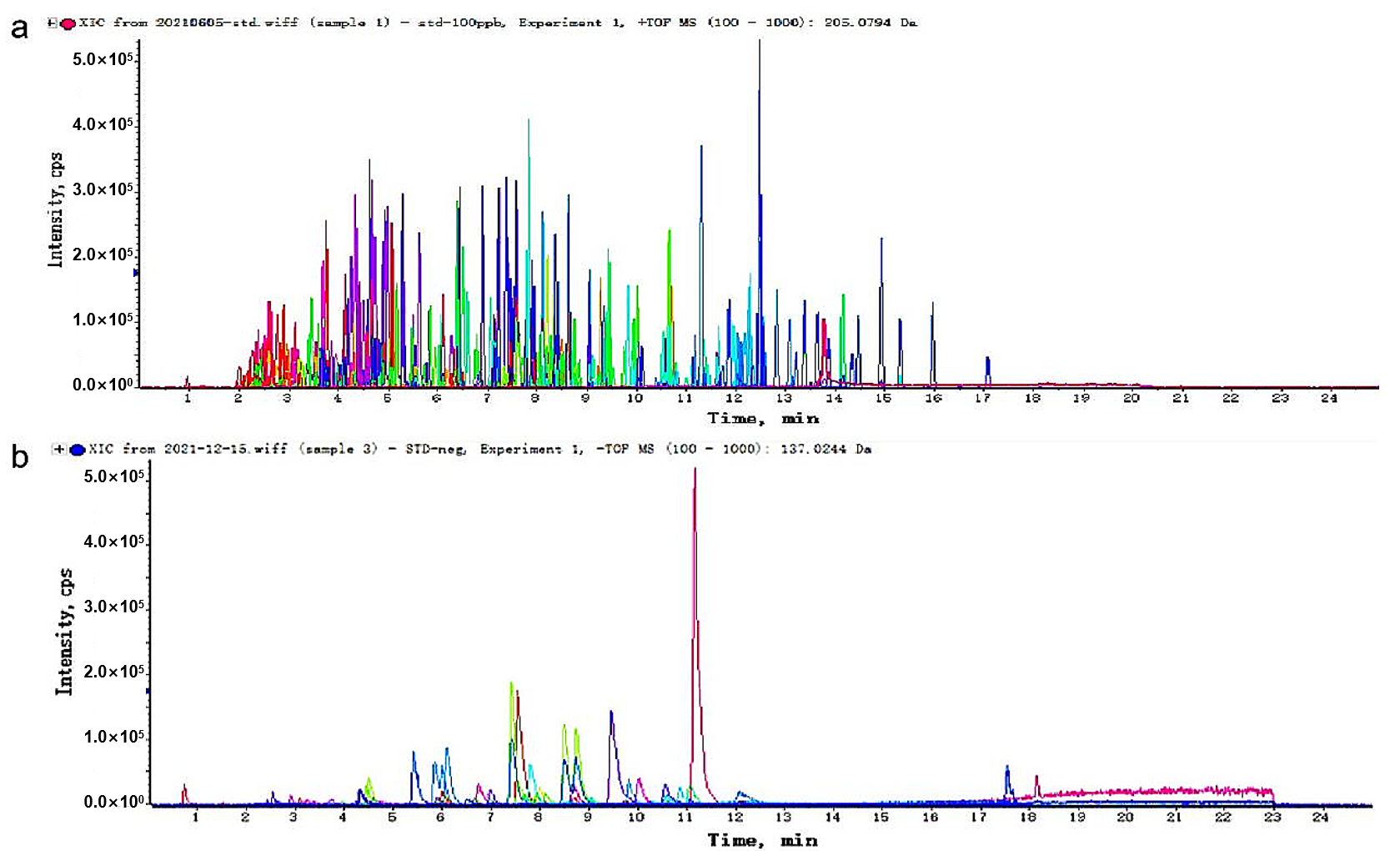The height and width of the screenshot is (851, 1400).
Task: Expand the XIC trace list in panel a
Action: click(53, 23)
